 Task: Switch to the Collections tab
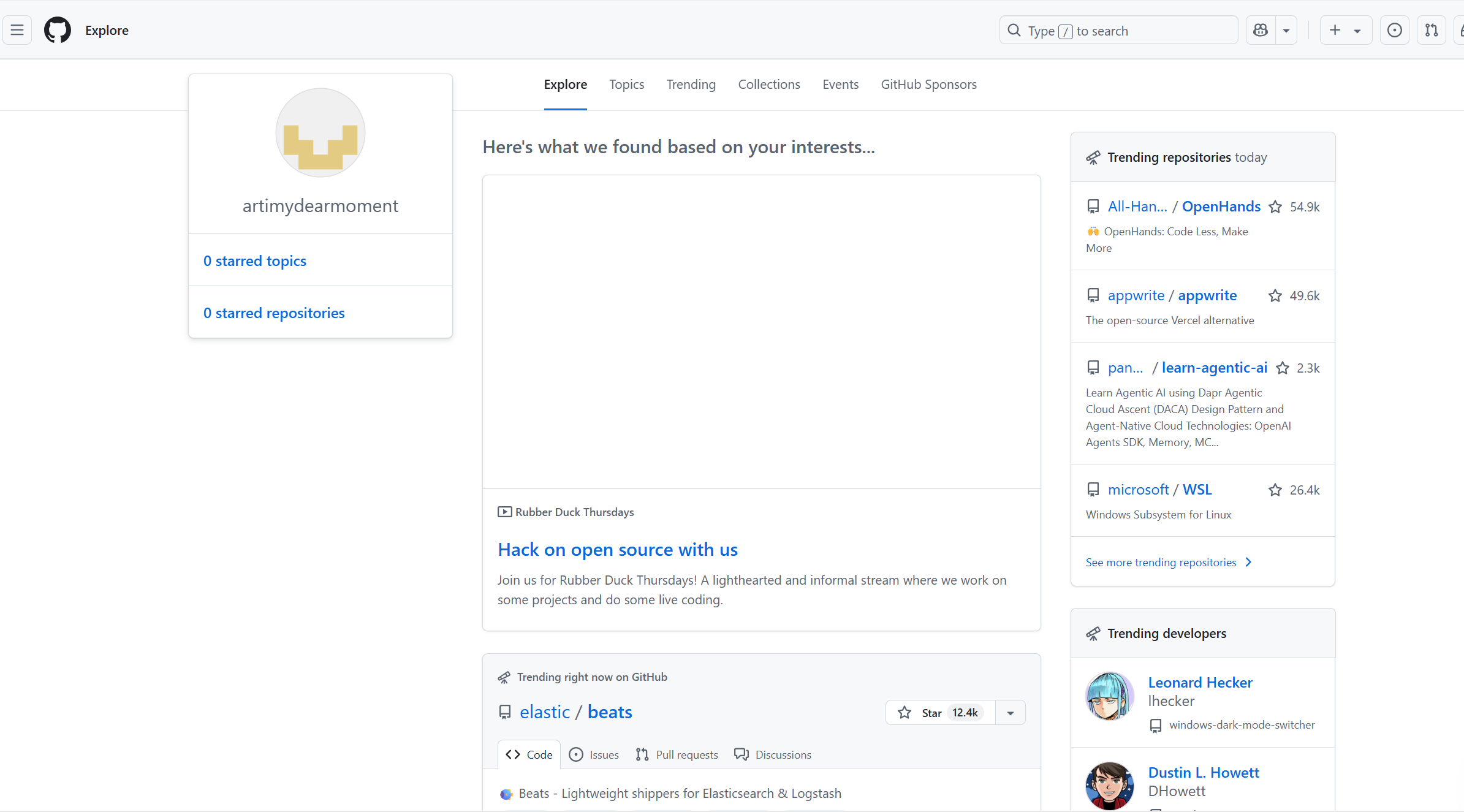click(x=768, y=85)
